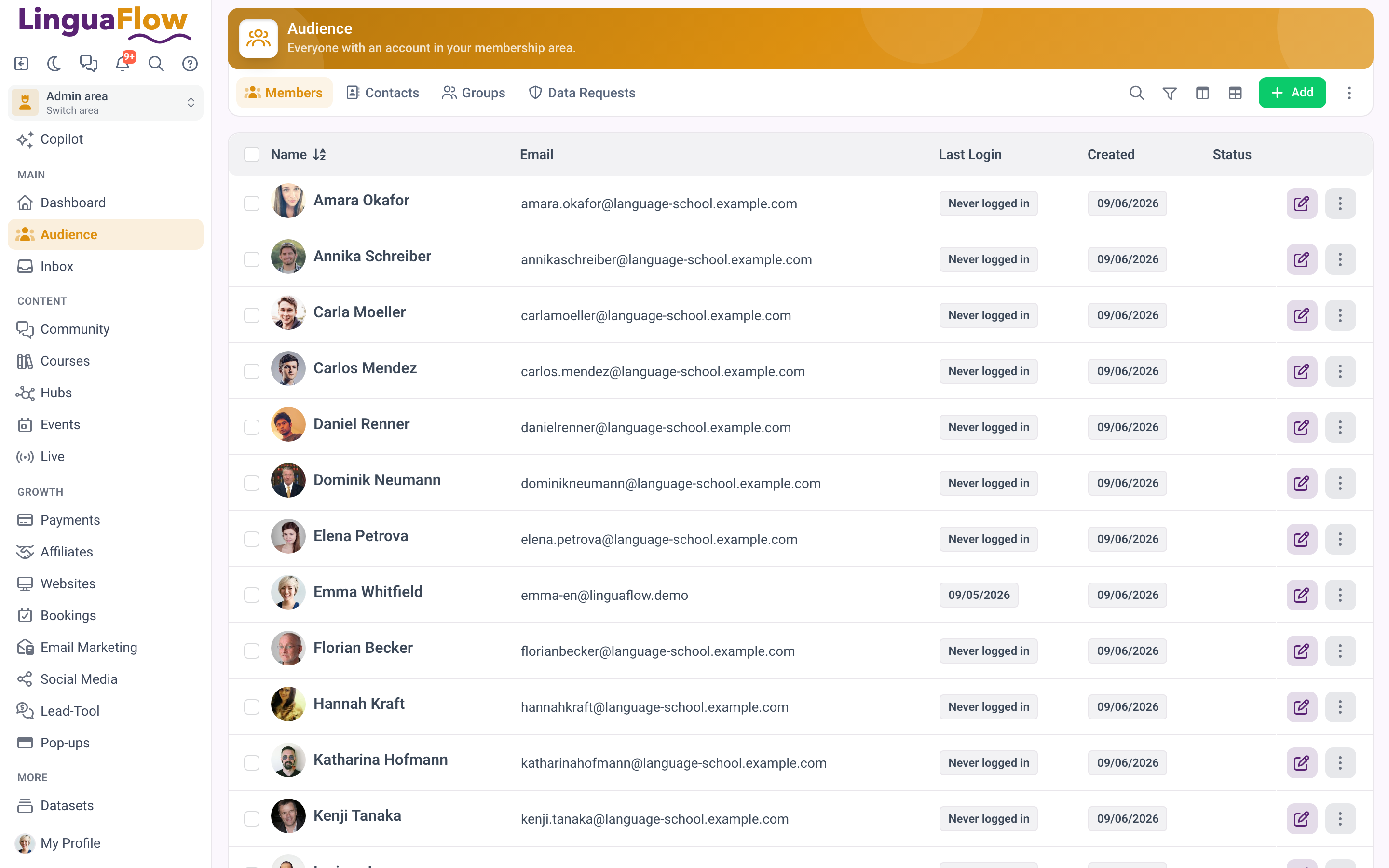The width and height of the screenshot is (1389, 868).
Task: Select Carlos Mendez's row checkbox
Action: coord(252,371)
